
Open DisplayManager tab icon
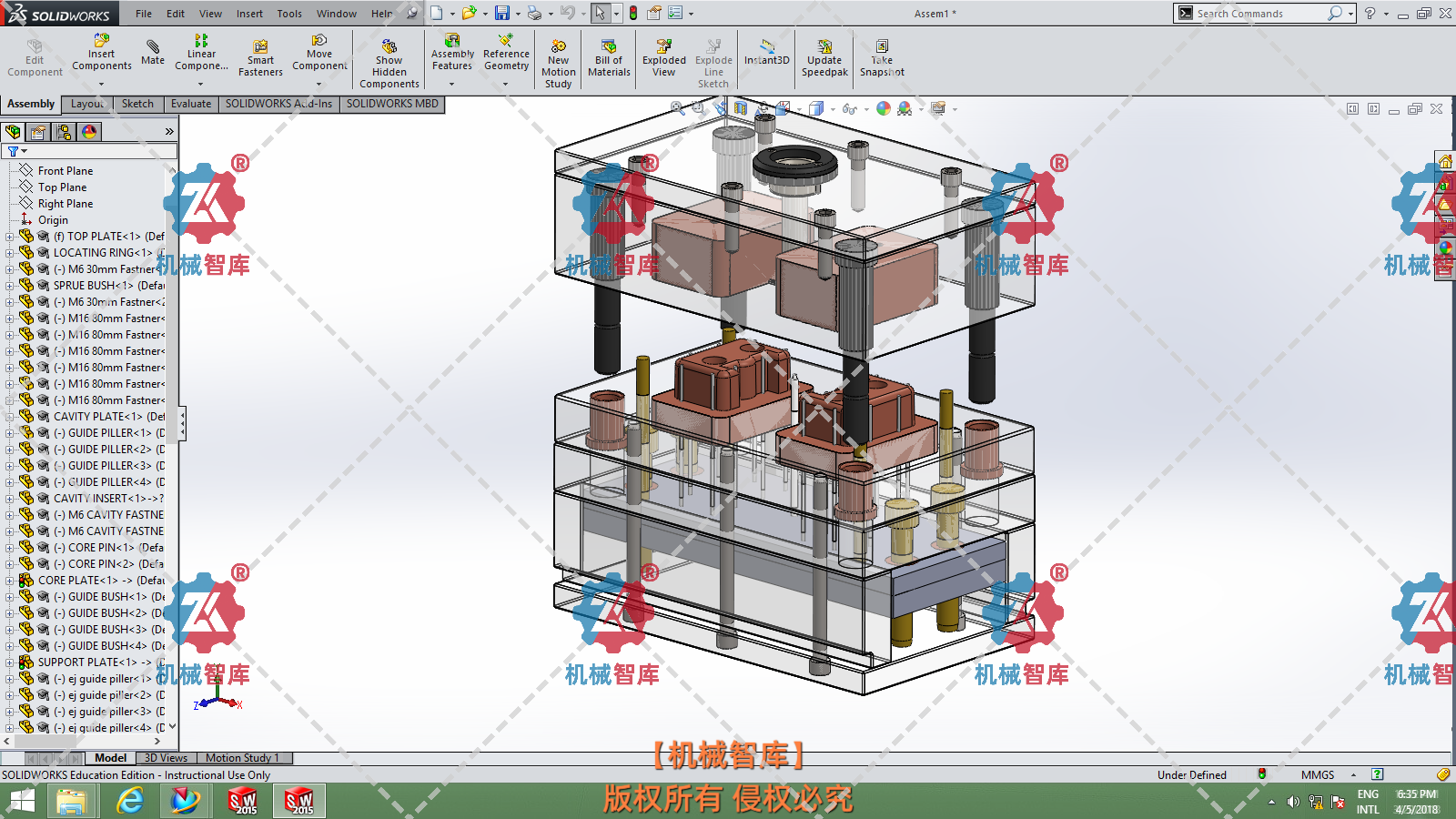pyautogui.click(x=89, y=132)
